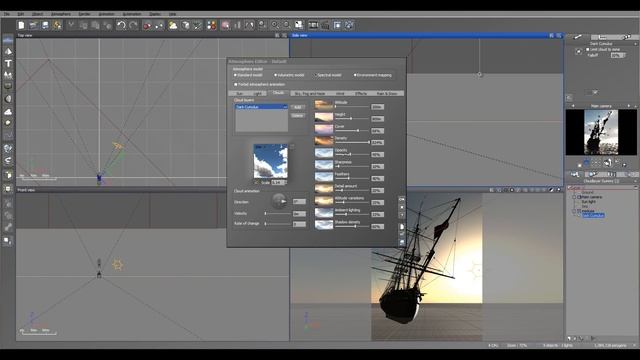The image size is (640, 360).
Task: Click the cube object toolbar icon
Action: 185,25
